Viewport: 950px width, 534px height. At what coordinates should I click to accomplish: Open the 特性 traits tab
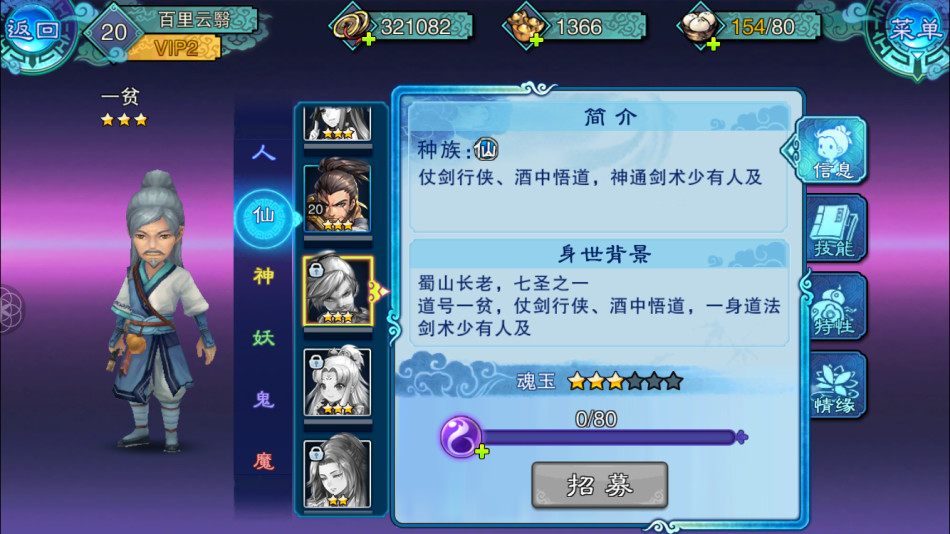point(835,307)
